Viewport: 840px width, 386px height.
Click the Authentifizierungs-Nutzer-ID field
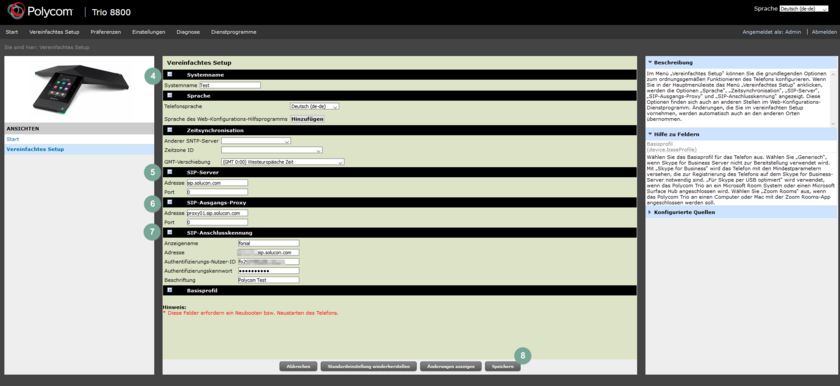pos(268,262)
